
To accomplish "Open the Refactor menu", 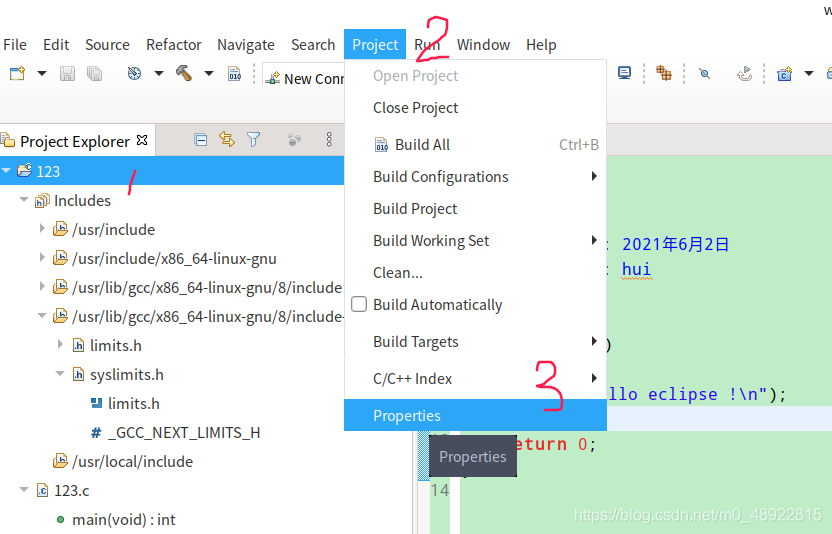I will [x=174, y=45].
